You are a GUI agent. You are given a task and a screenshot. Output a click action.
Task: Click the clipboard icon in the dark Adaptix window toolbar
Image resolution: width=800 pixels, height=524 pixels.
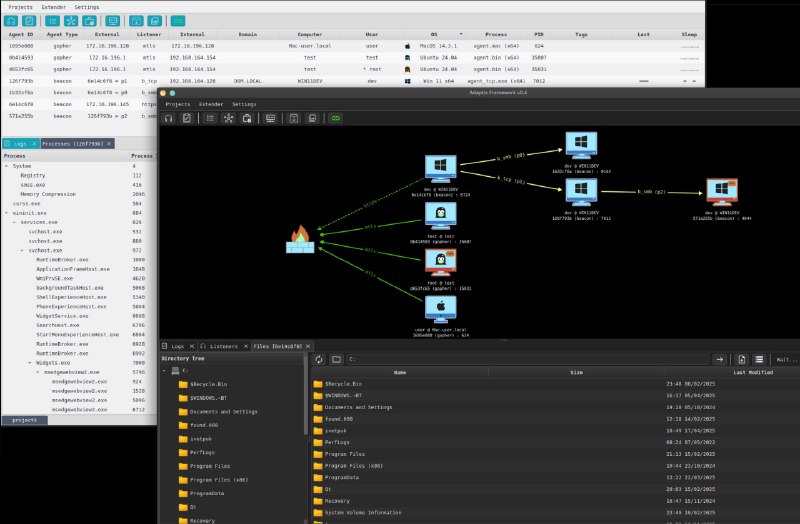click(x=187, y=118)
